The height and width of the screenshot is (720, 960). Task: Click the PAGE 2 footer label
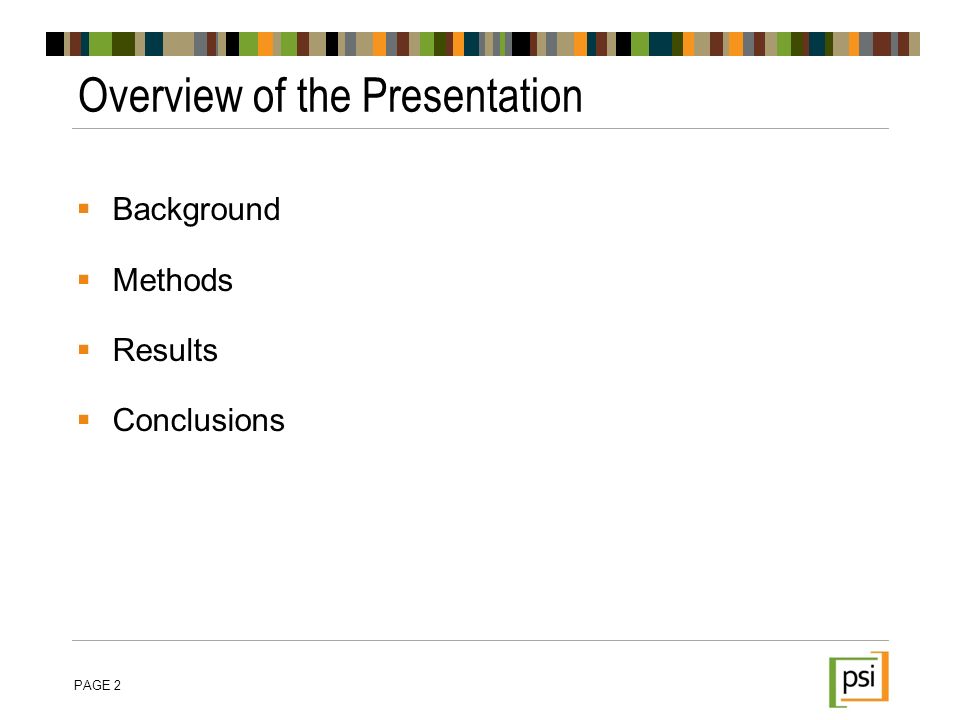point(97,685)
